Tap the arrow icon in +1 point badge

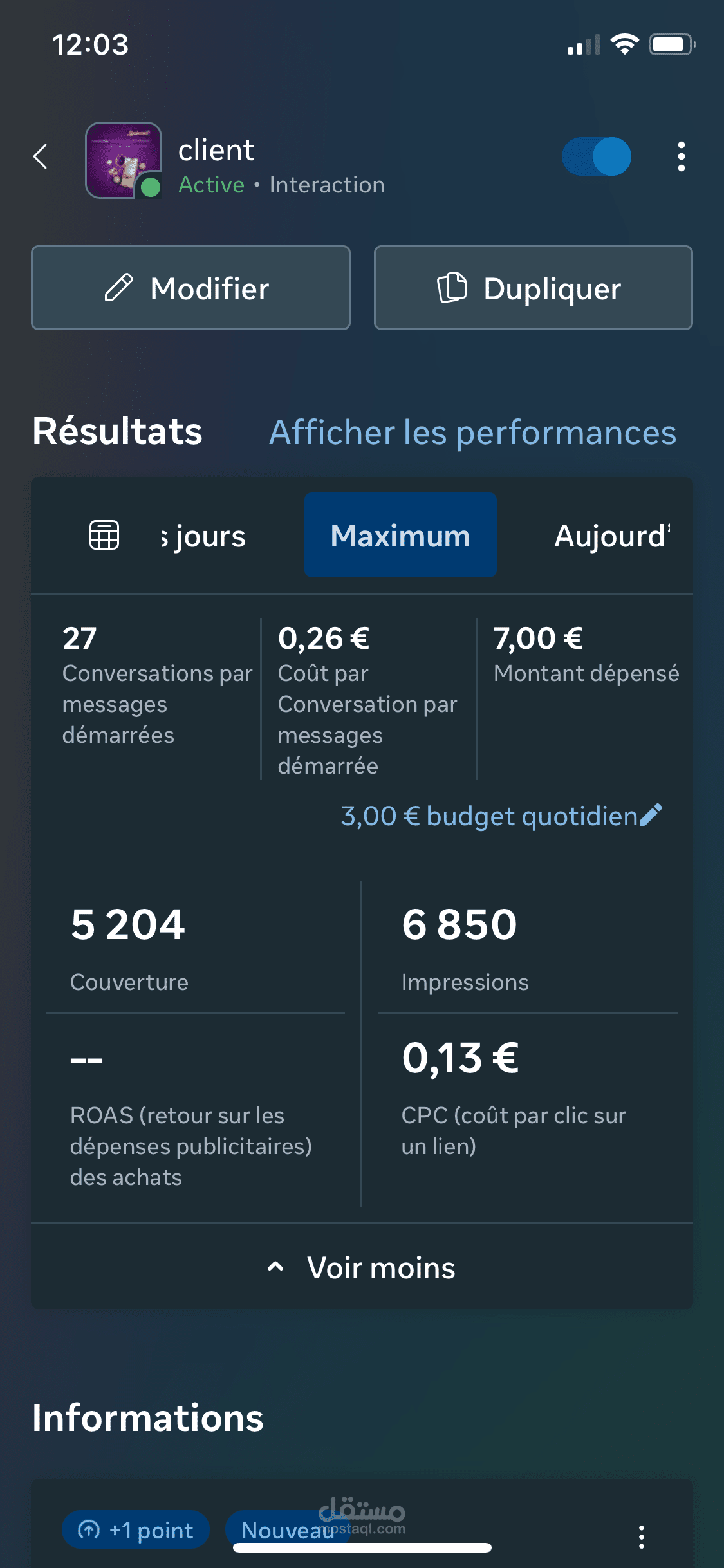89,1529
